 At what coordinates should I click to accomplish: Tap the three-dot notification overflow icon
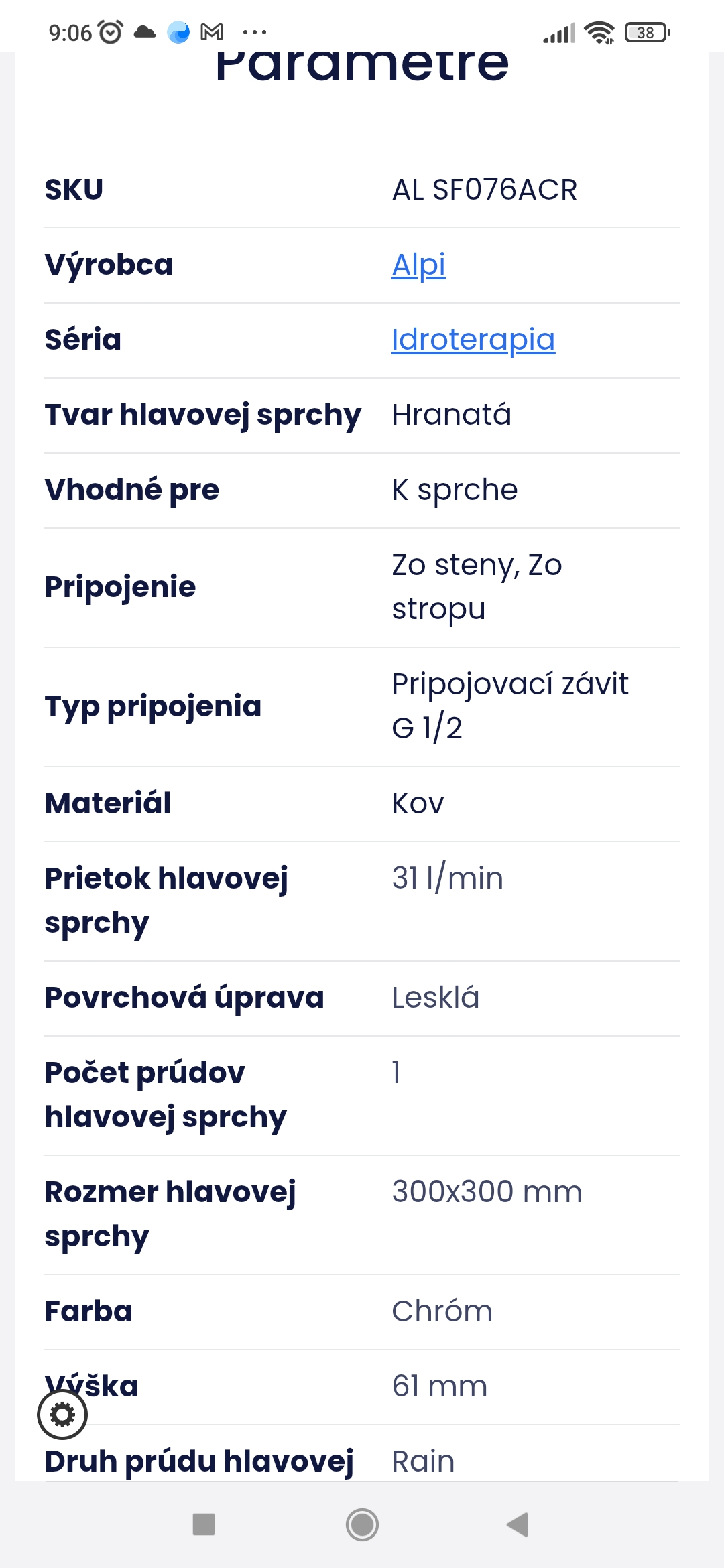pyautogui.click(x=255, y=32)
